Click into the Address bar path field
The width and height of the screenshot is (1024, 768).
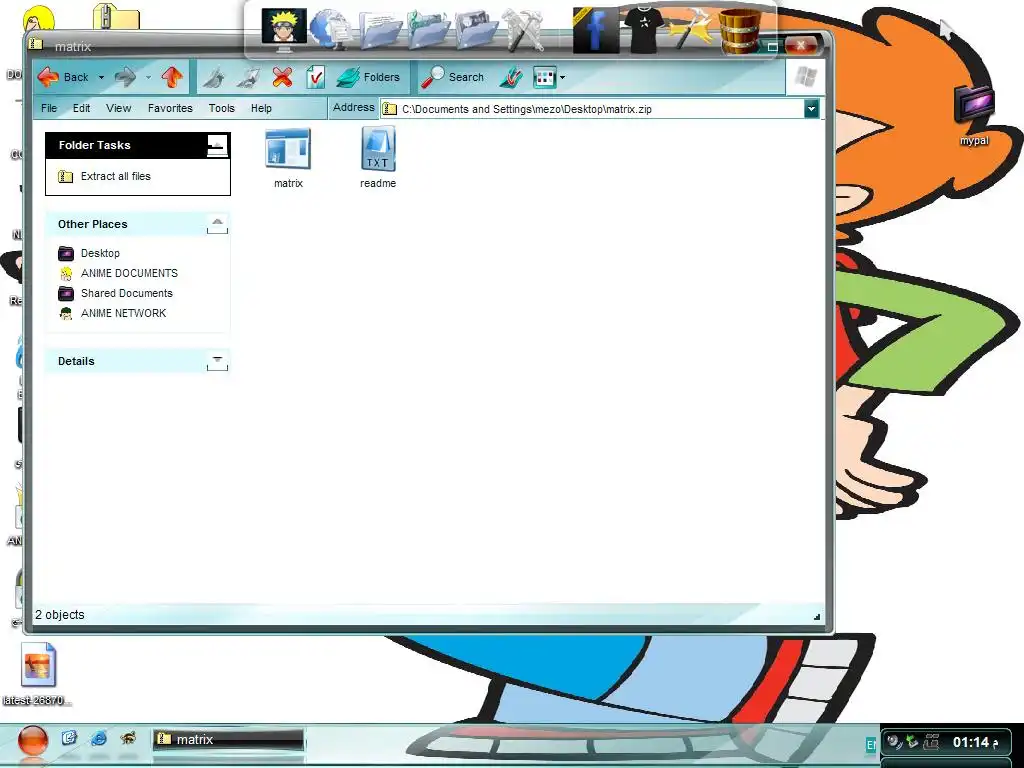pyautogui.click(x=592, y=109)
